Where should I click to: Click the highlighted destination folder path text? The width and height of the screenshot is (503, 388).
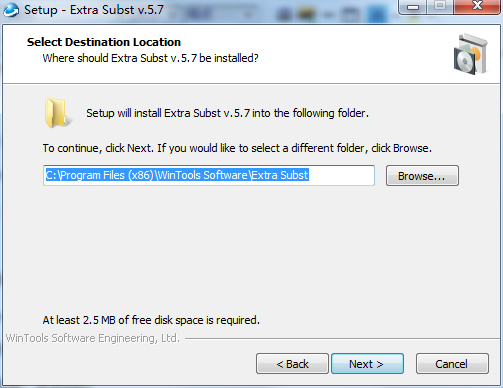point(177,175)
